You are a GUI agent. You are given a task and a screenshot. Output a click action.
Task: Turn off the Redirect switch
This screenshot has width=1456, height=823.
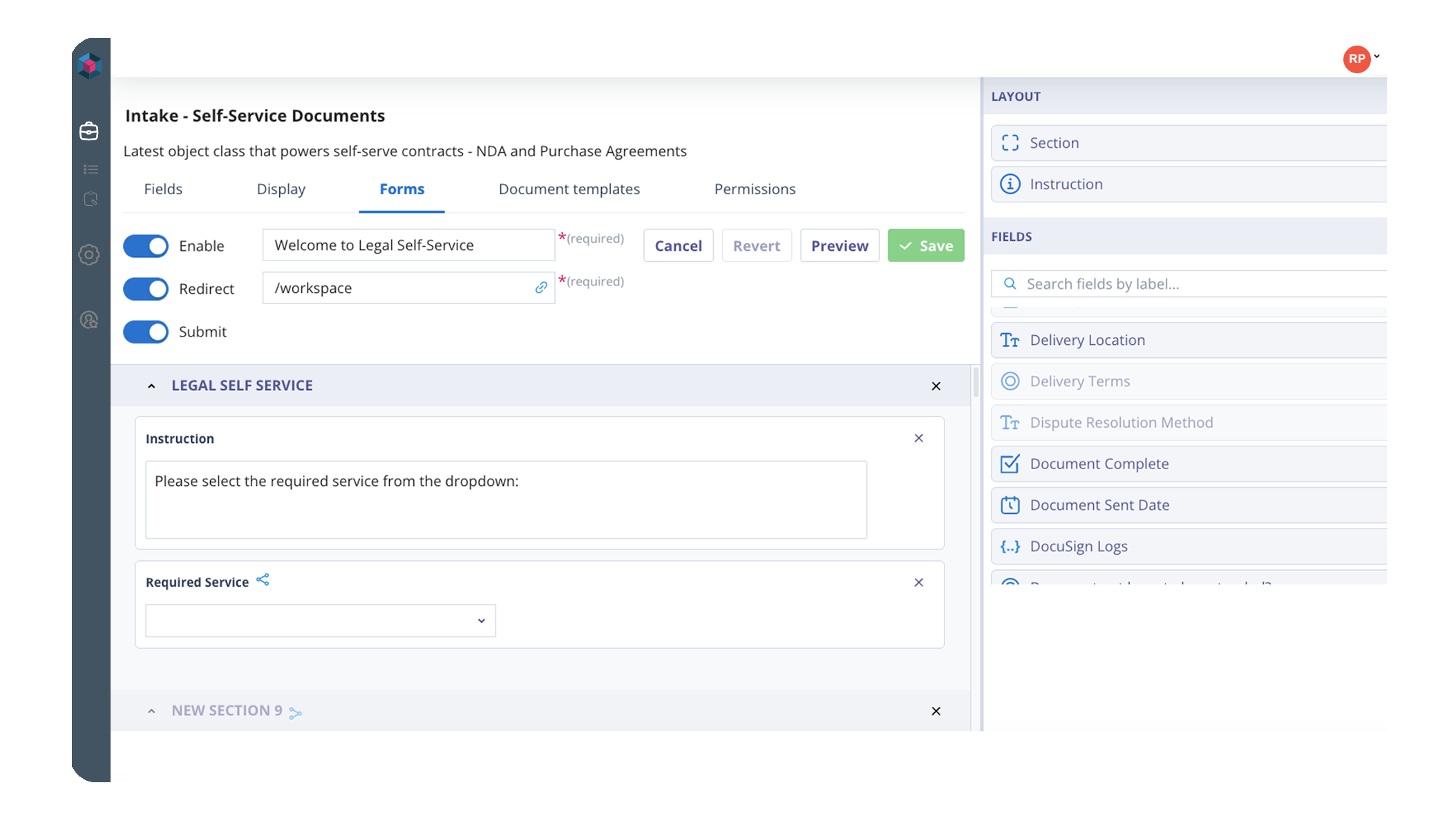coord(146,289)
